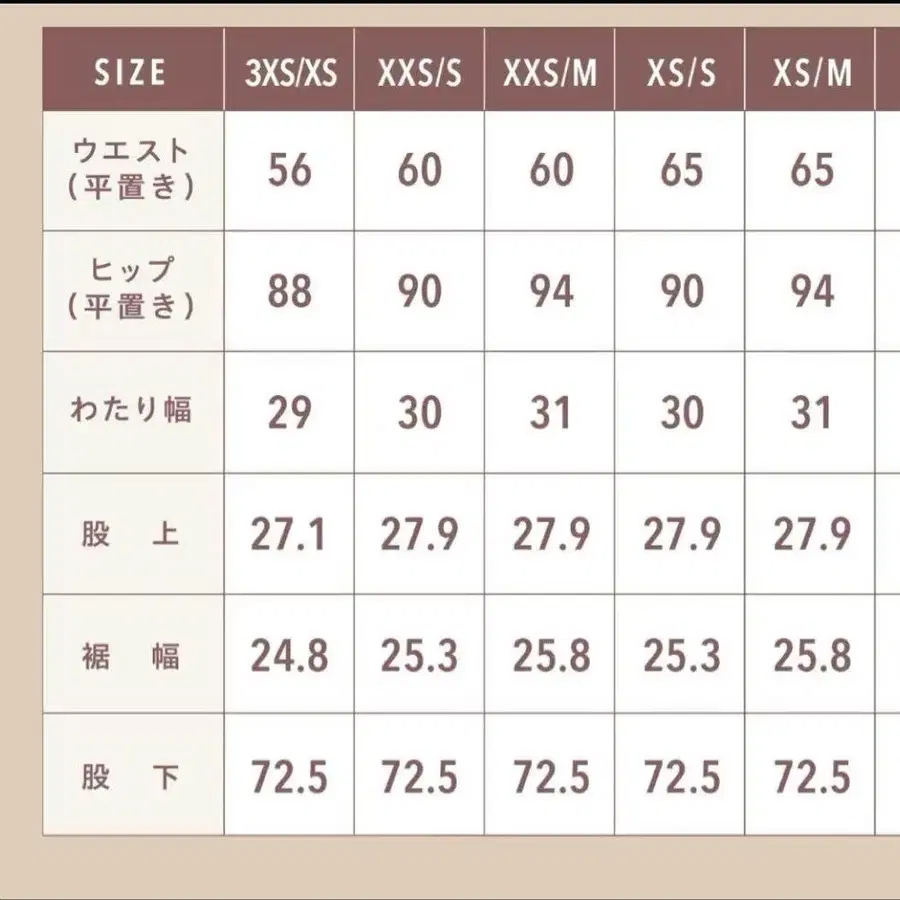Select わたり幅 value 29
Screen dimensions: 900x900
point(289,413)
